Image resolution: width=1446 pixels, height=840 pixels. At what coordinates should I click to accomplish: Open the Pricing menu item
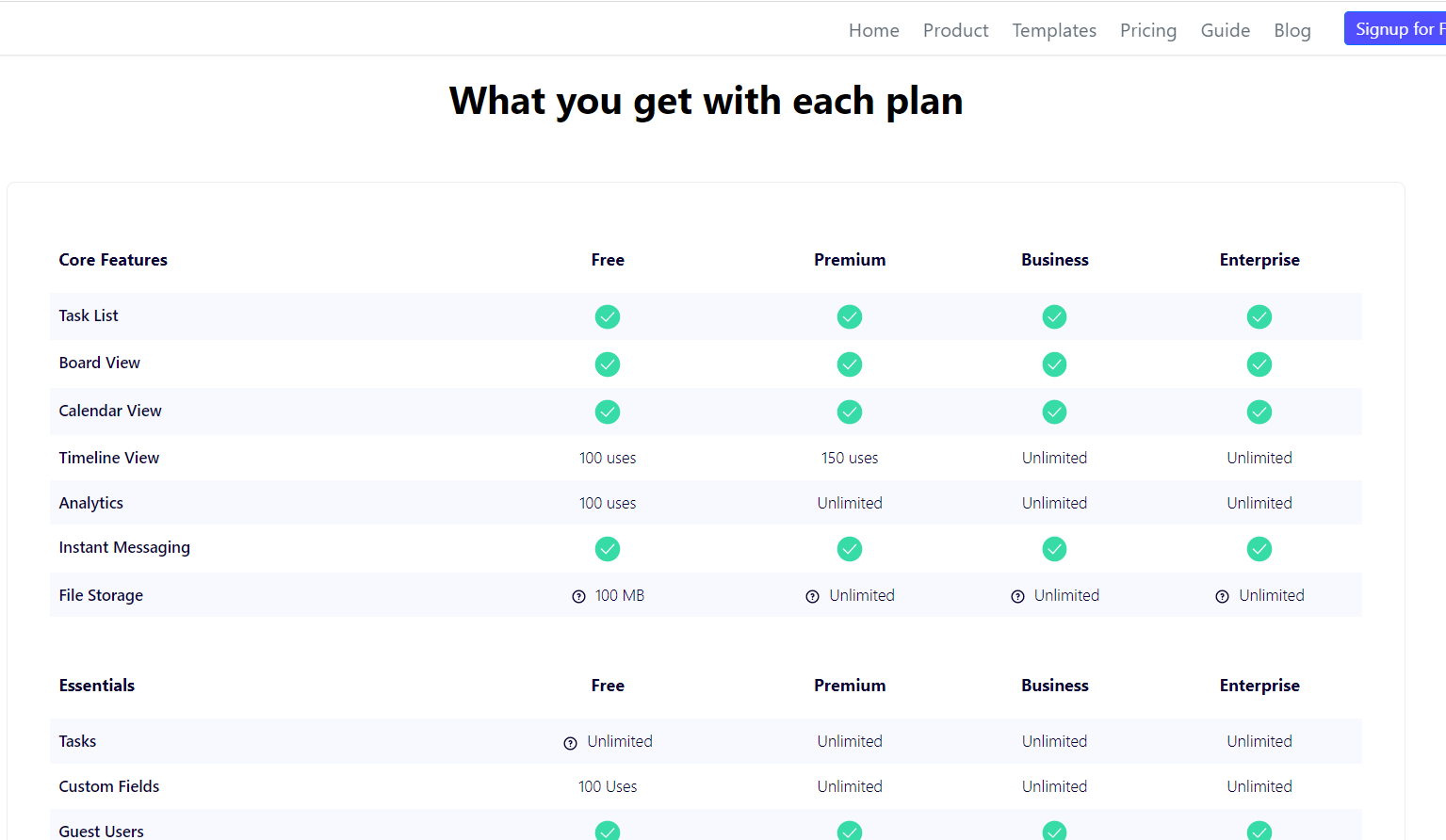tap(1148, 29)
